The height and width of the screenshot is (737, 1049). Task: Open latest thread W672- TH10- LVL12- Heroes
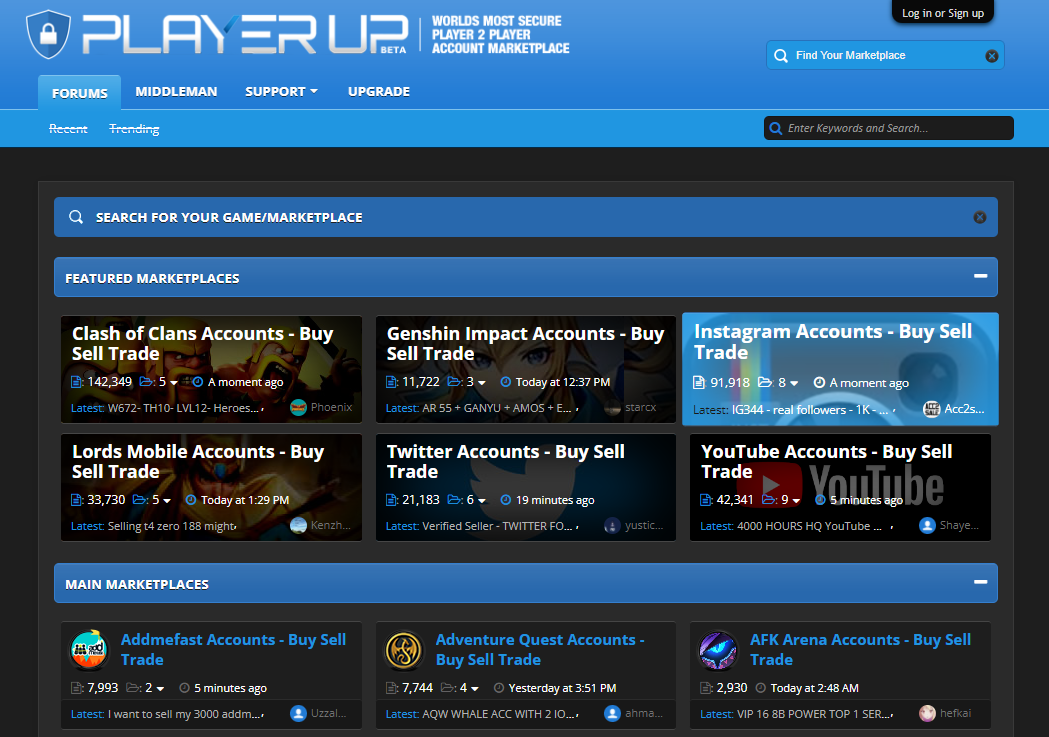(x=183, y=408)
